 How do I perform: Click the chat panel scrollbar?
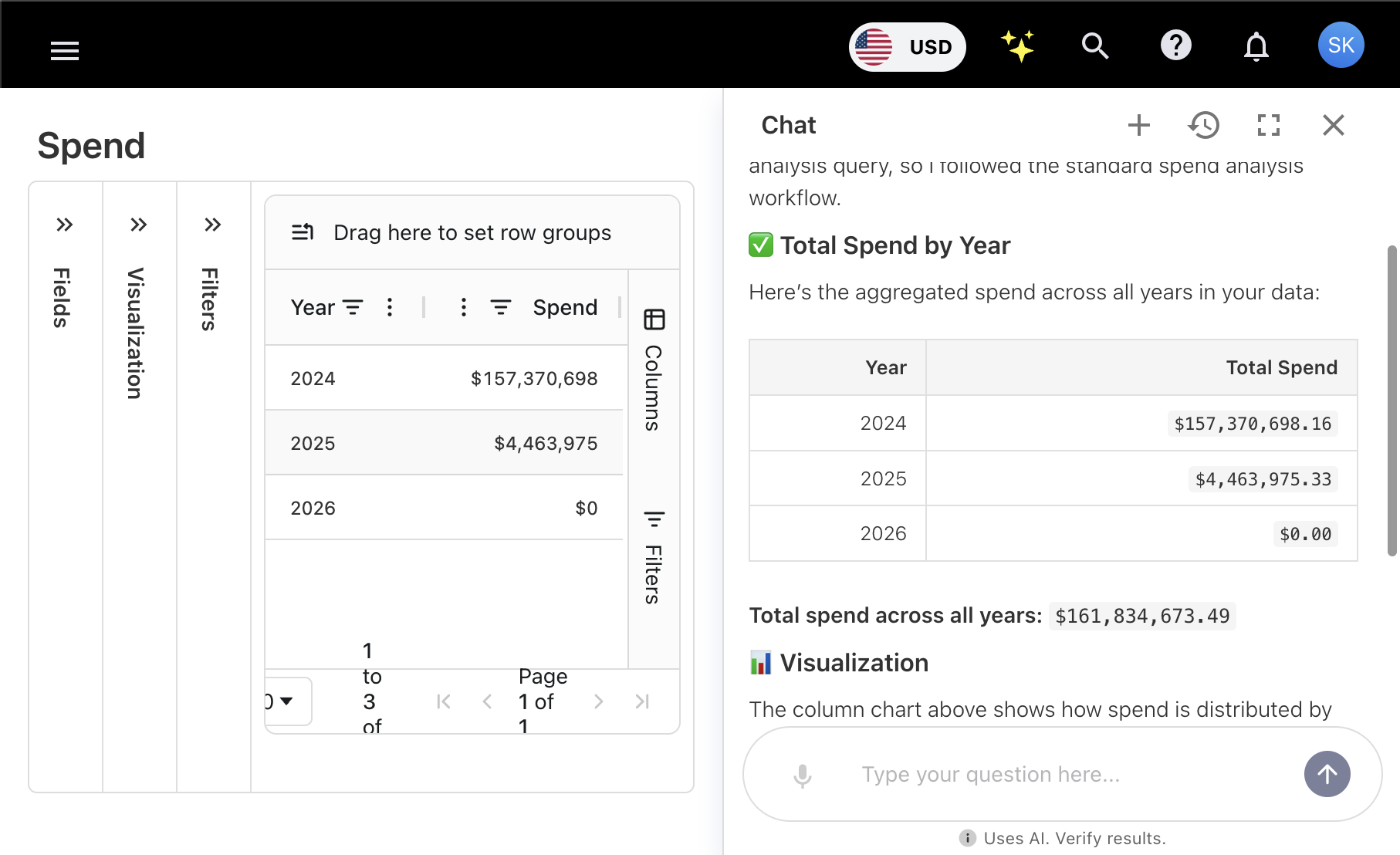click(1392, 400)
